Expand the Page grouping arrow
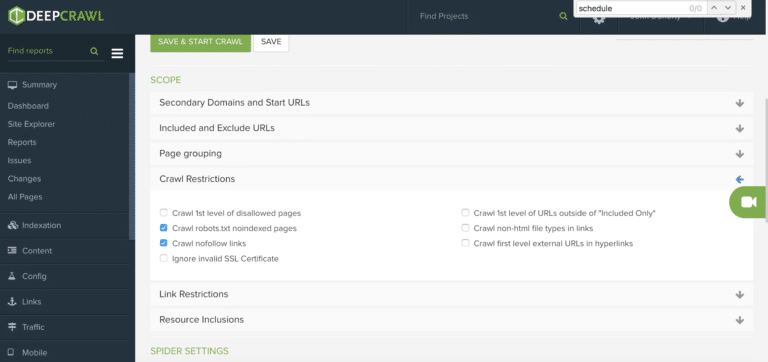This screenshot has height=362, width=768. coord(740,154)
